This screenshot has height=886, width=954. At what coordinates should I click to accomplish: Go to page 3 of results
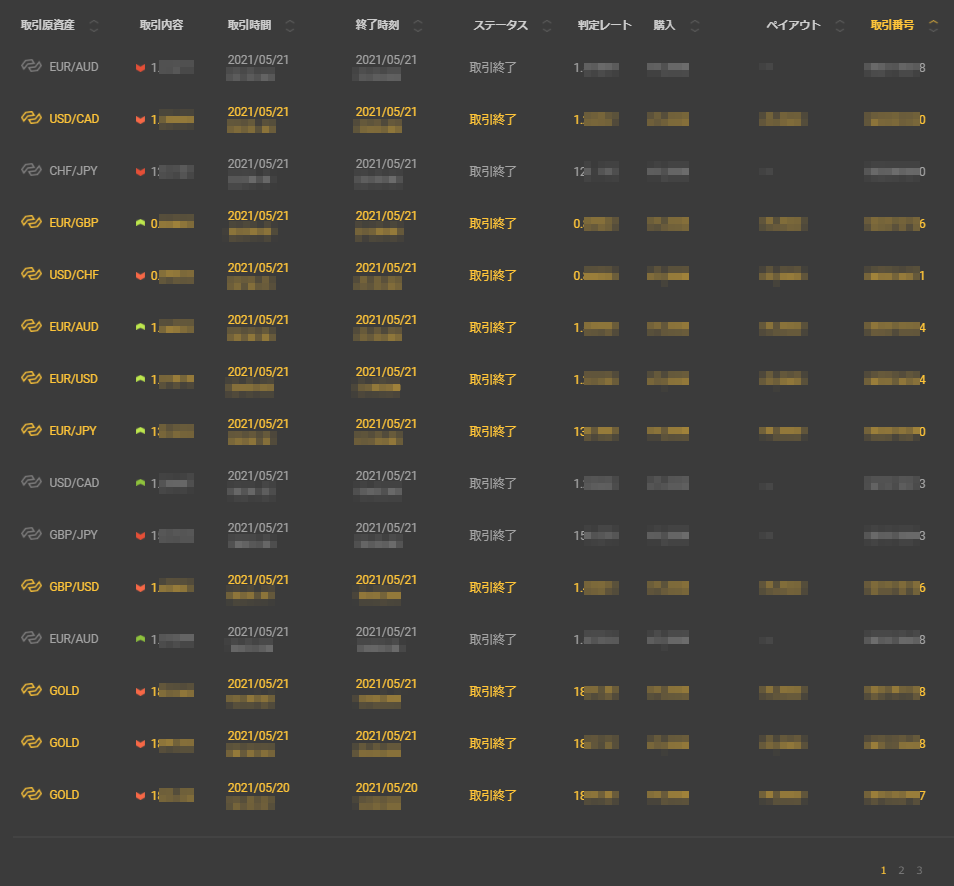tap(919, 870)
